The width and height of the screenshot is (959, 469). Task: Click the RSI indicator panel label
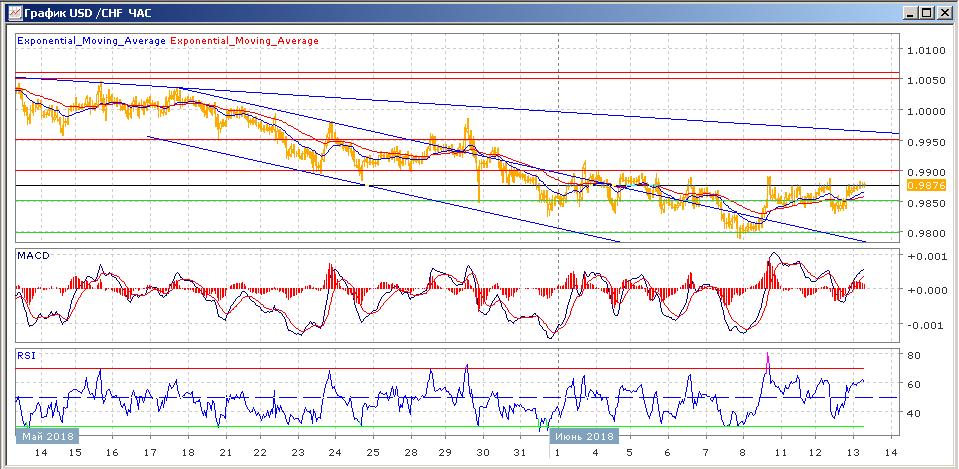(26, 354)
